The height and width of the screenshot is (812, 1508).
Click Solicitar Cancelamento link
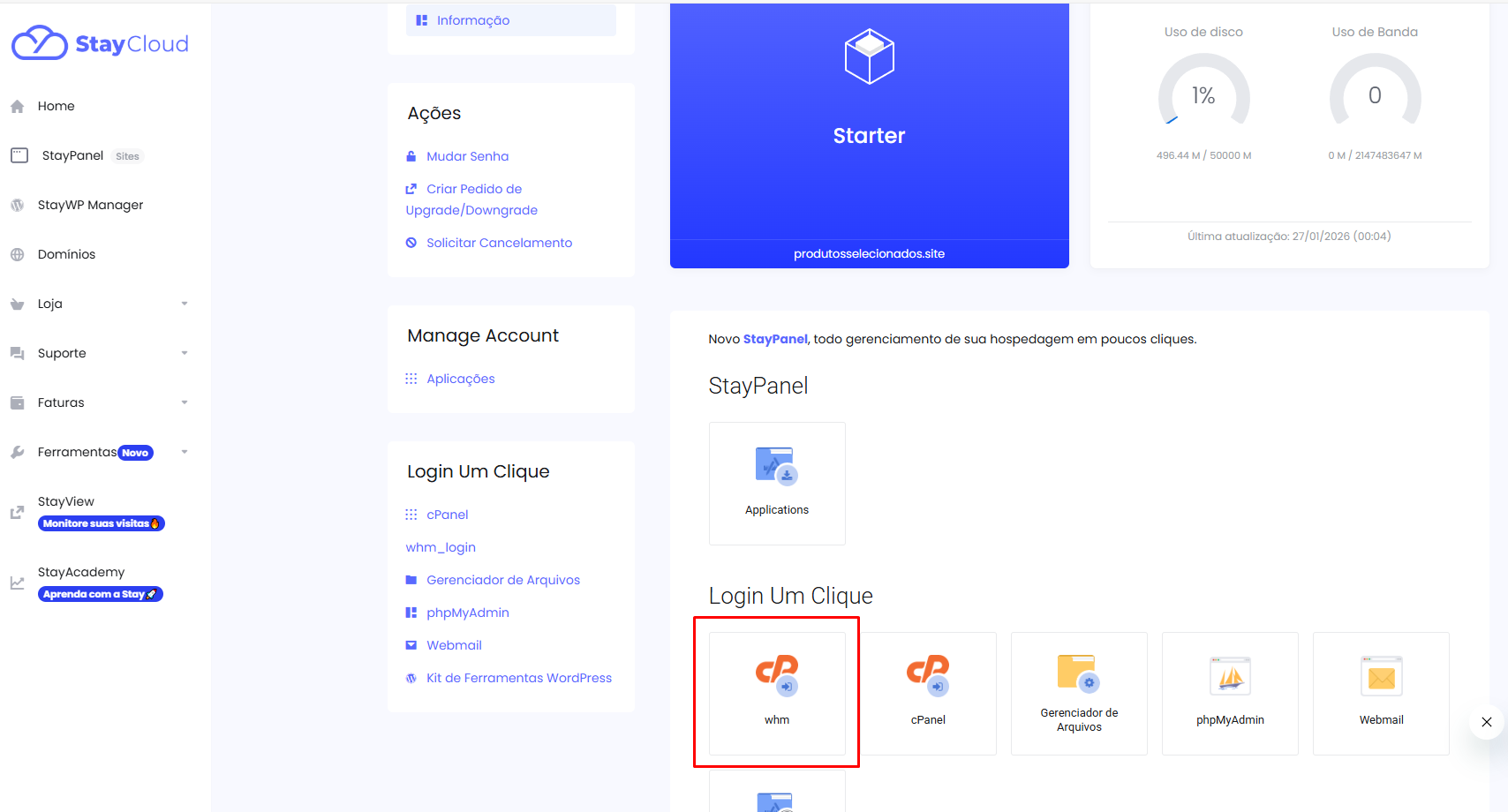499,243
